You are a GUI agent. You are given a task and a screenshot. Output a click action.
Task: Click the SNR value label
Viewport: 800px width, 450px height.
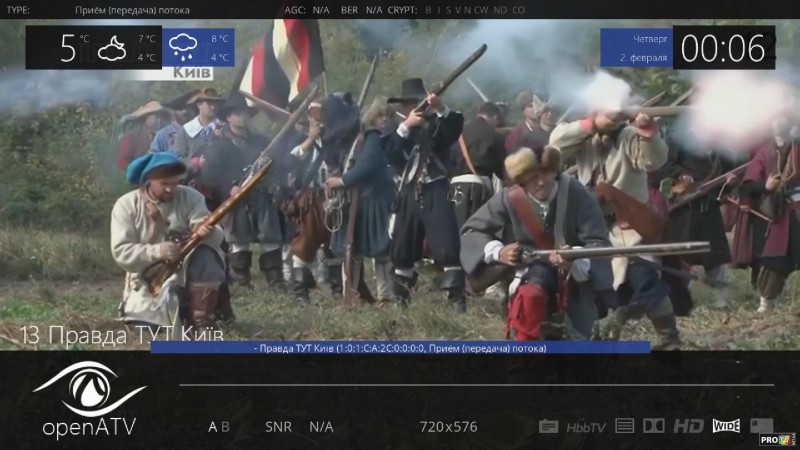pos(320,427)
